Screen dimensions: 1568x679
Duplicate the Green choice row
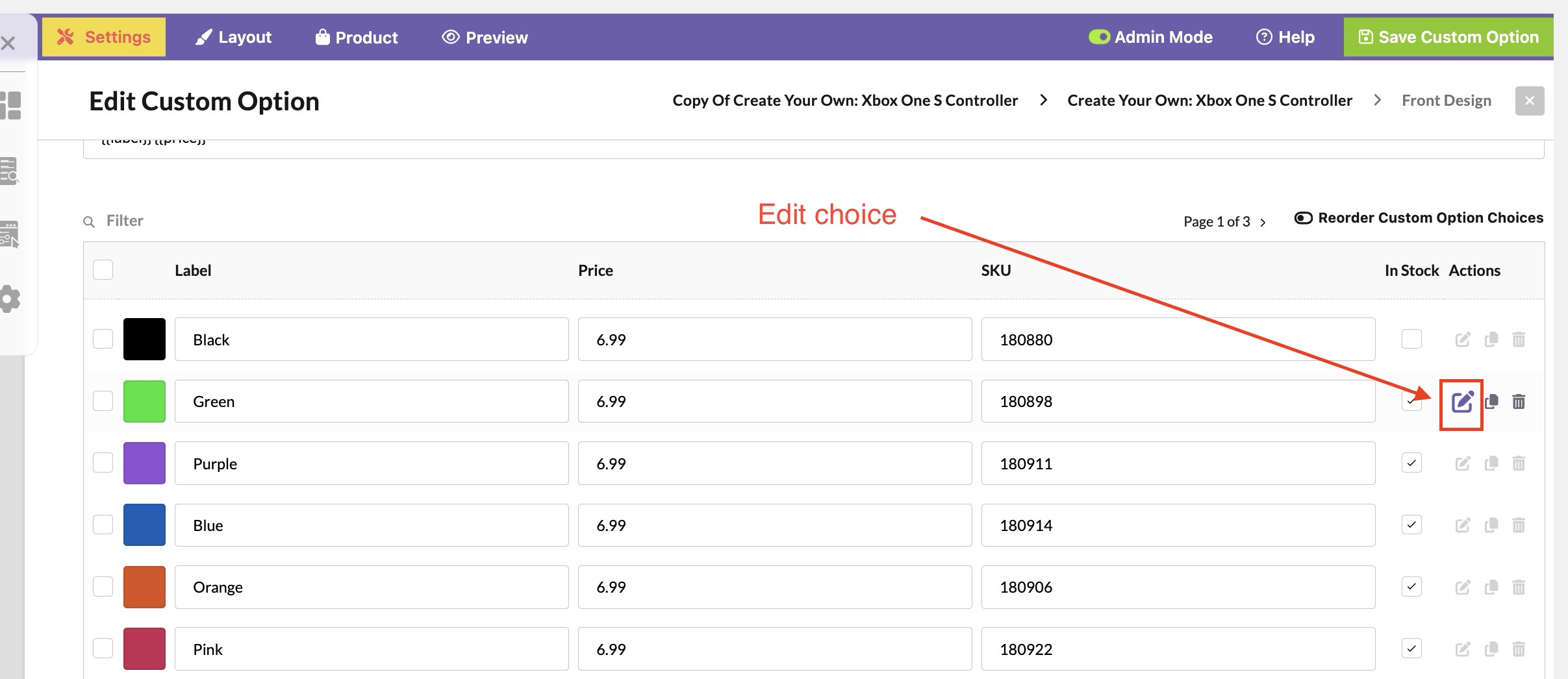pyautogui.click(x=1491, y=402)
